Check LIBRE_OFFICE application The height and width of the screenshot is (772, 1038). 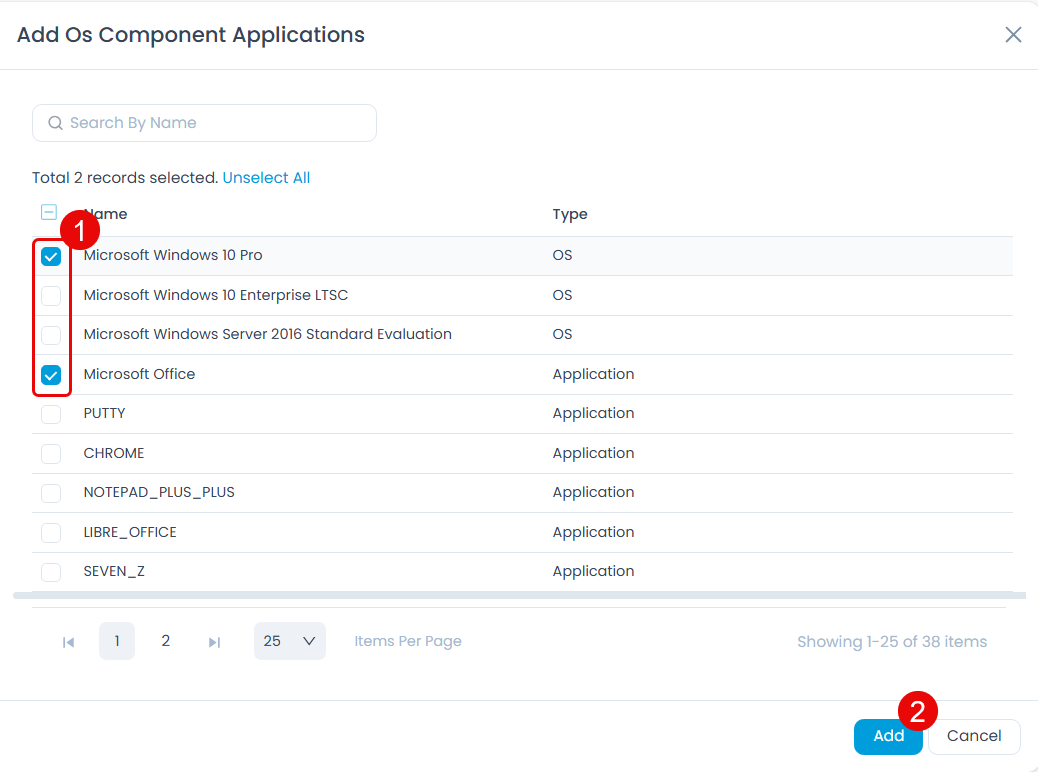click(50, 532)
